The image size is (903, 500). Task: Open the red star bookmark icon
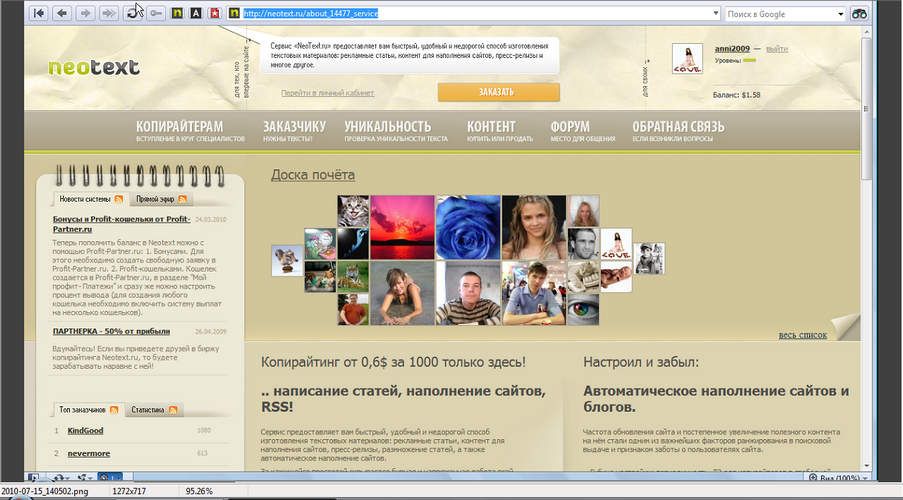214,13
